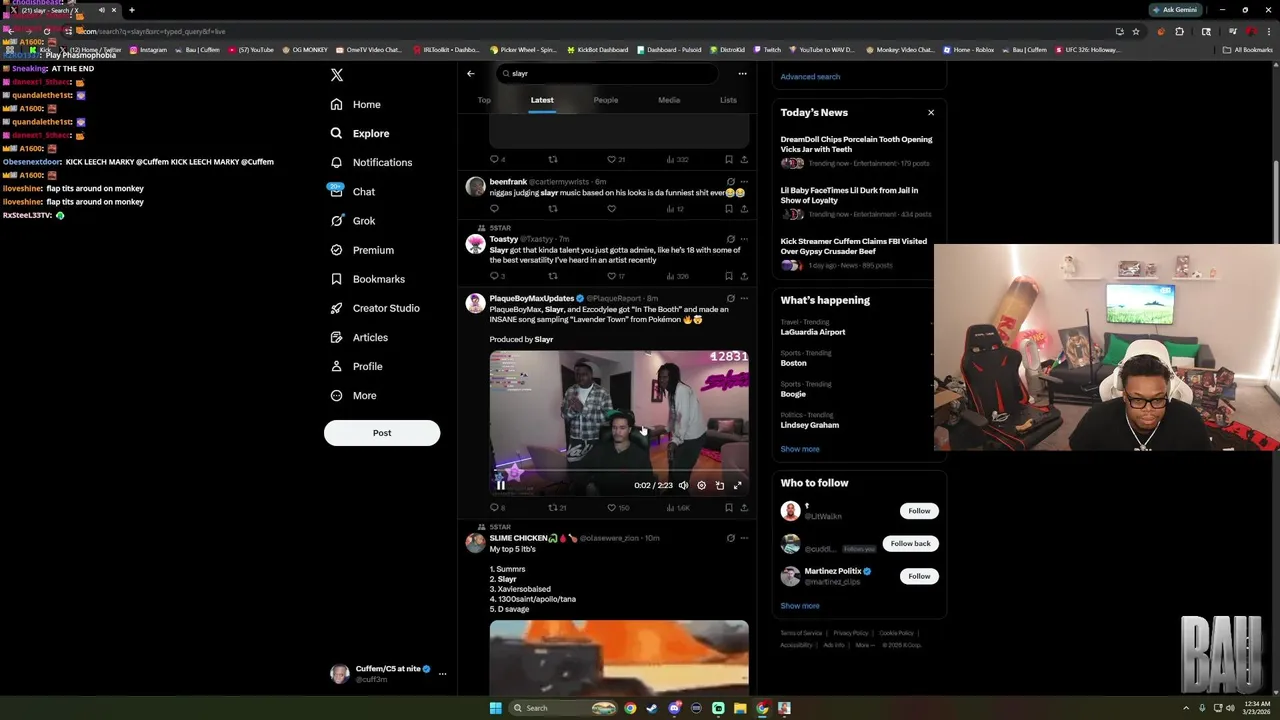
Task: Open more options on beenfrank's post
Action: (744, 182)
